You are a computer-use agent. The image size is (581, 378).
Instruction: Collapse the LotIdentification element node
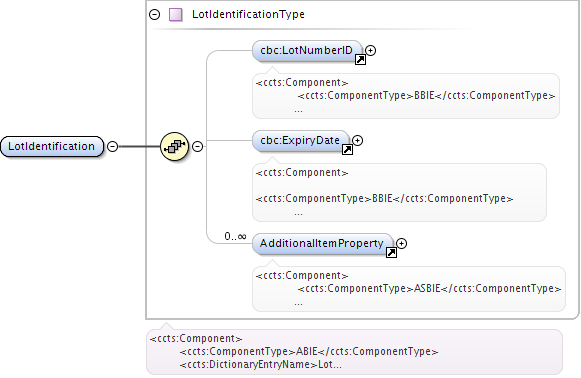coord(113,146)
